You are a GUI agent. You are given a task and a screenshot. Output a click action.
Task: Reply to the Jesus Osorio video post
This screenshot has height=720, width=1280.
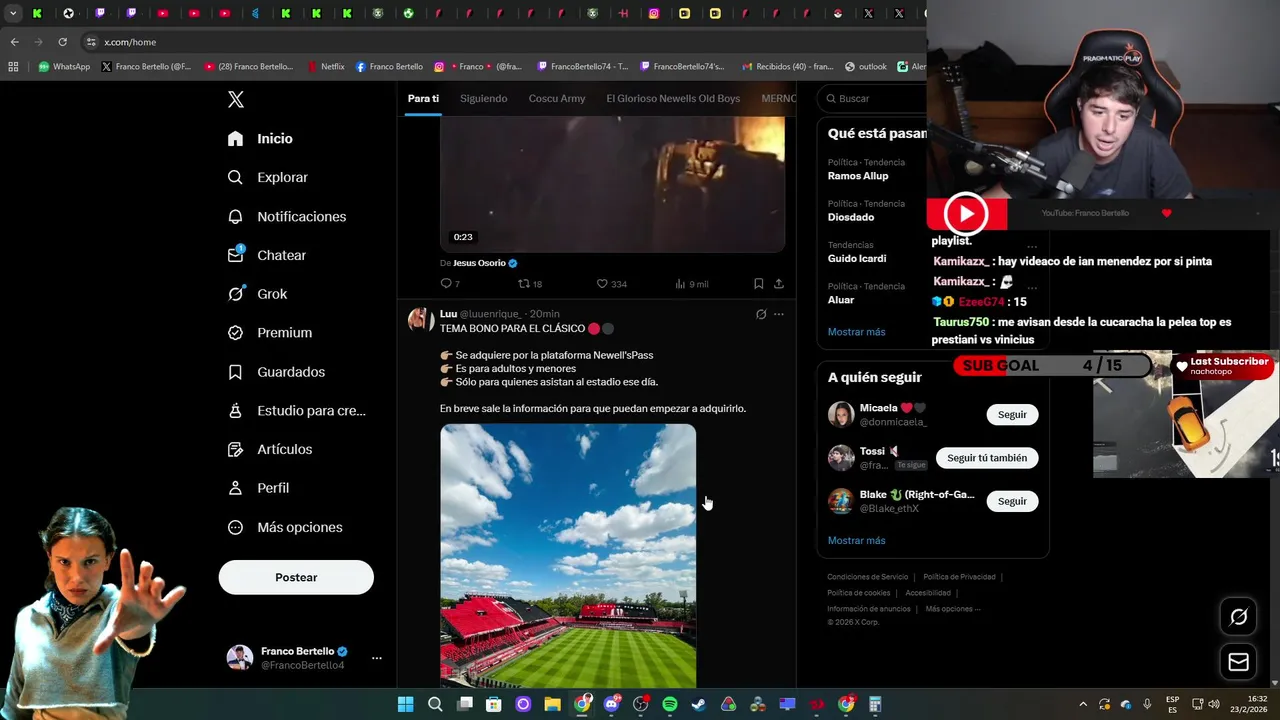click(450, 284)
